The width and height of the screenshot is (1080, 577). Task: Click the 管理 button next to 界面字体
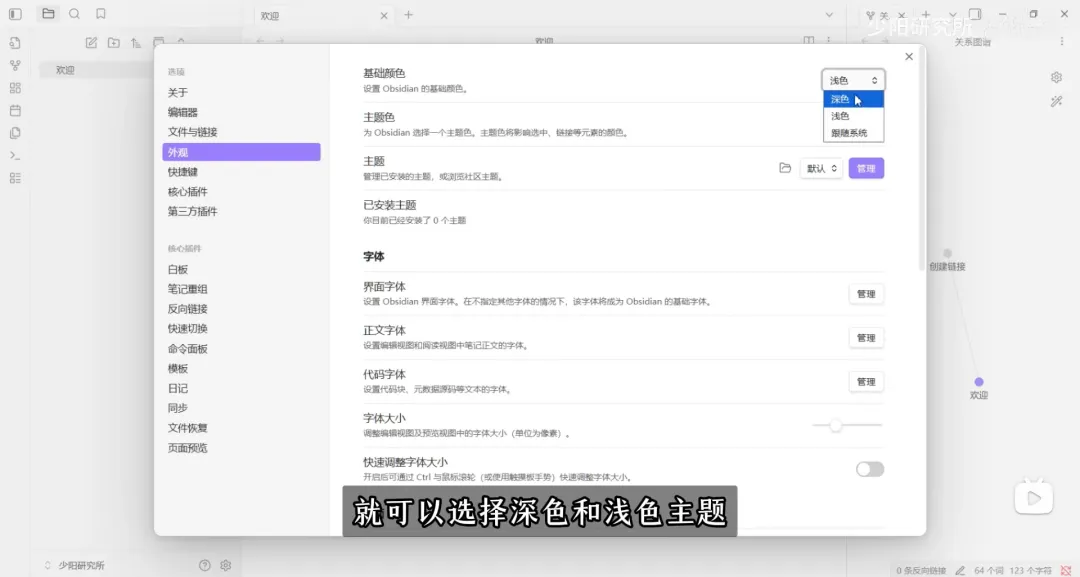pyautogui.click(x=865, y=293)
